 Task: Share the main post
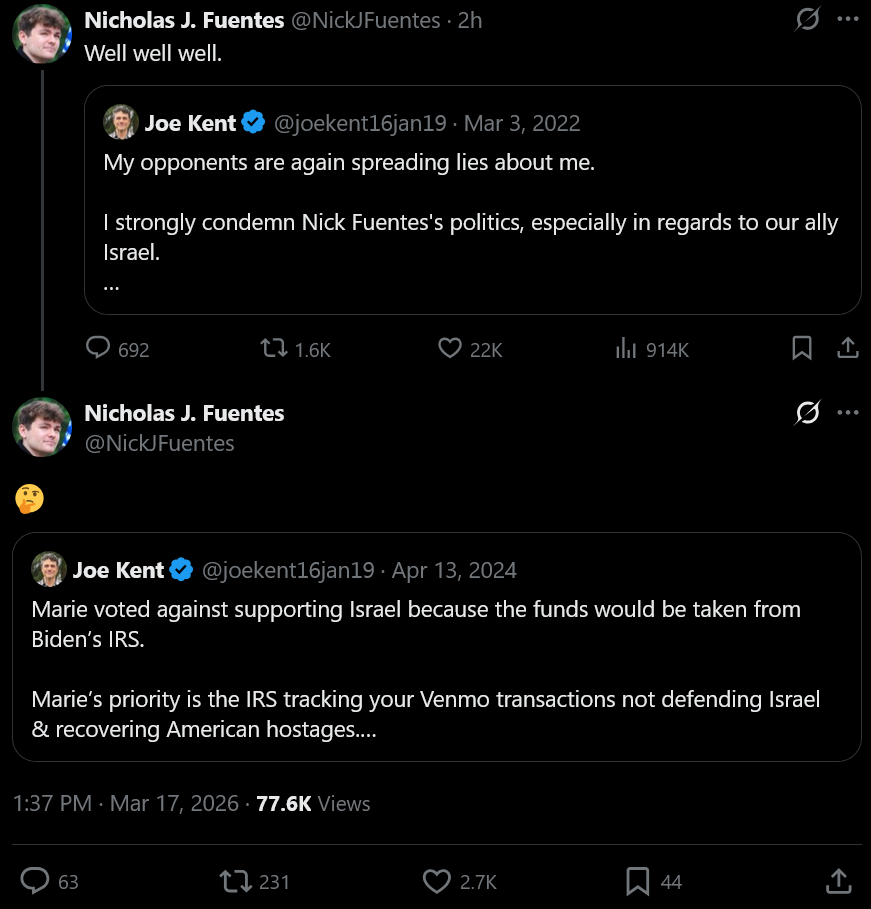(837, 880)
